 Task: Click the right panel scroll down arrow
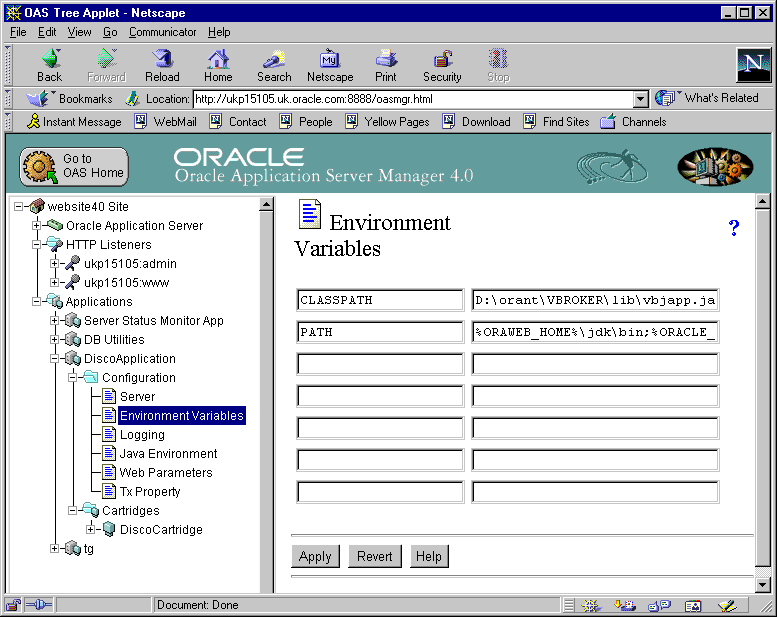coord(763,585)
